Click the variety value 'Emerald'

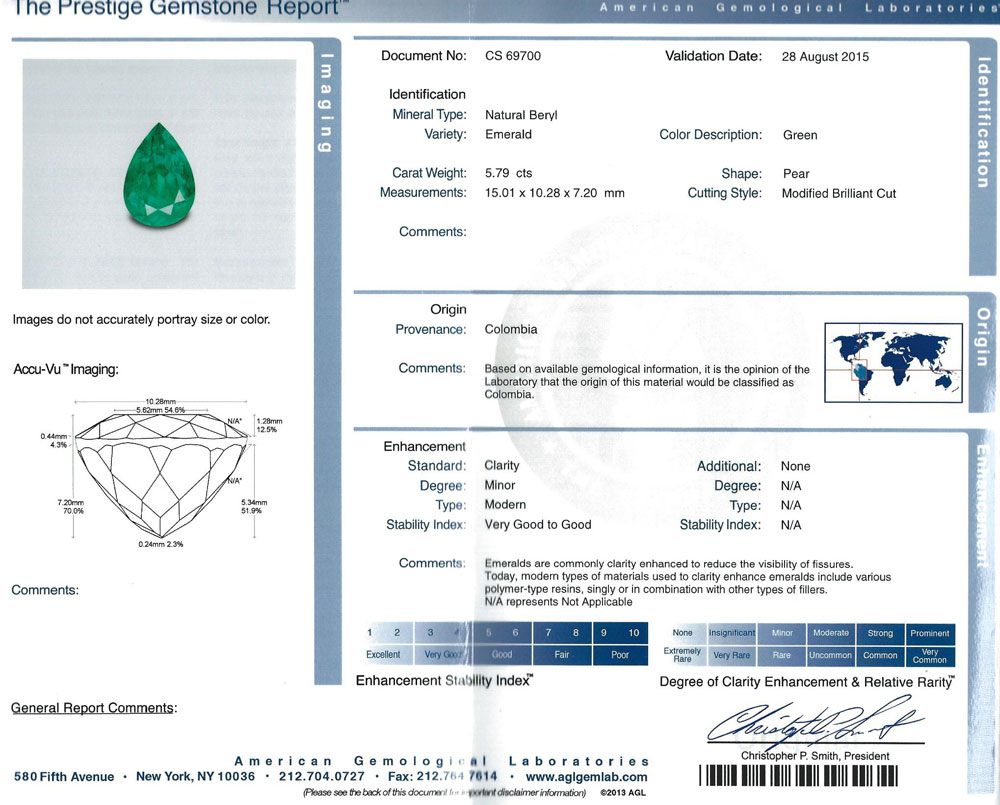(508, 135)
